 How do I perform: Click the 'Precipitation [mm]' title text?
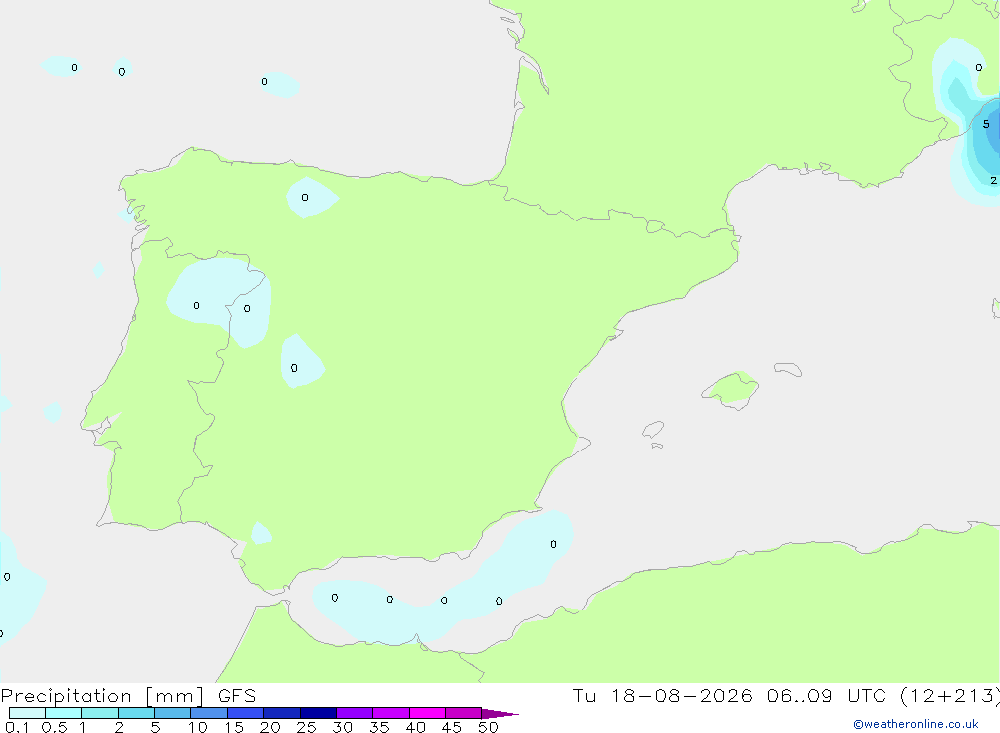[103, 696]
